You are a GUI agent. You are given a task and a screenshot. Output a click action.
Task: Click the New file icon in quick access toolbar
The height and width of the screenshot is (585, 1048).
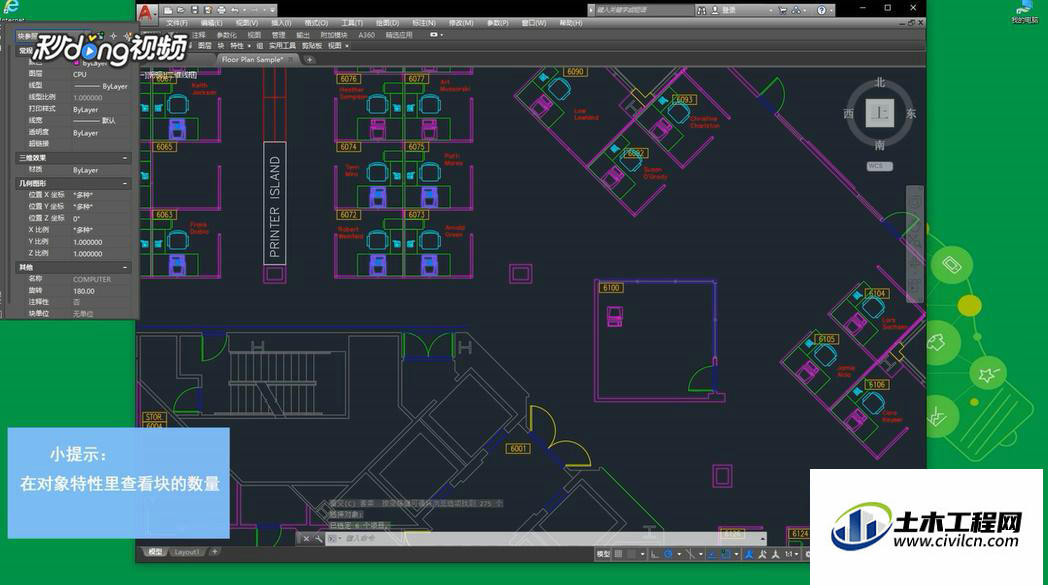(x=168, y=10)
